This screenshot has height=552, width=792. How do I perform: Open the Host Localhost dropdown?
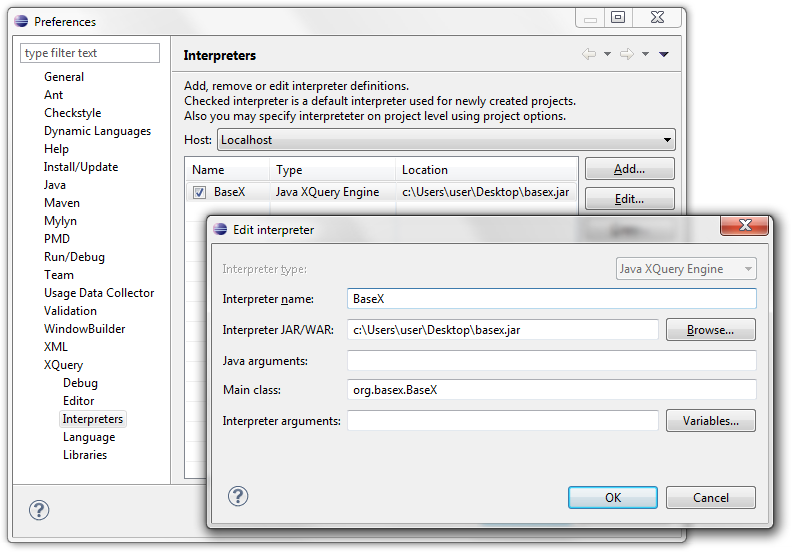point(446,139)
